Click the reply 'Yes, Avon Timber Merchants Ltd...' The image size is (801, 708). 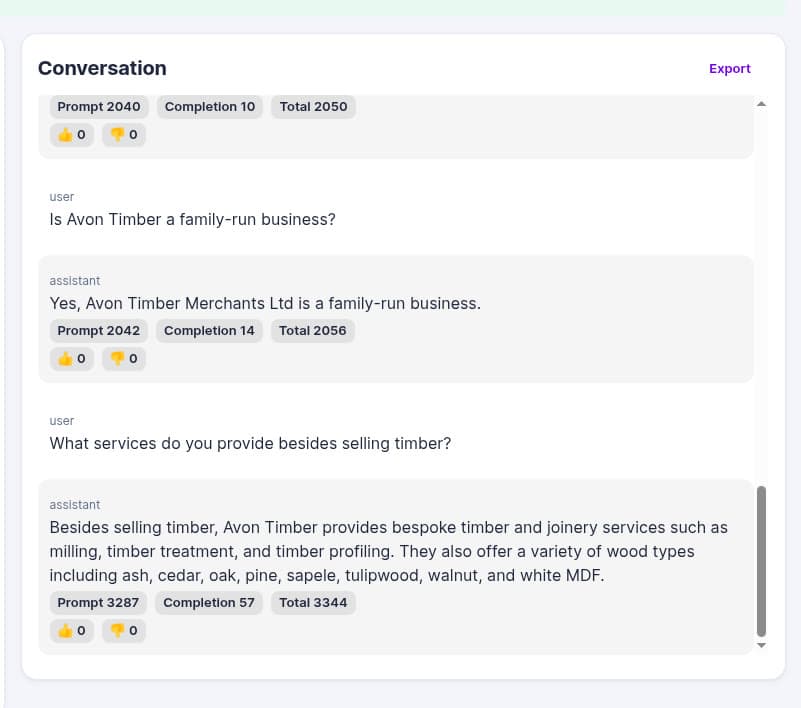click(x=265, y=303)
